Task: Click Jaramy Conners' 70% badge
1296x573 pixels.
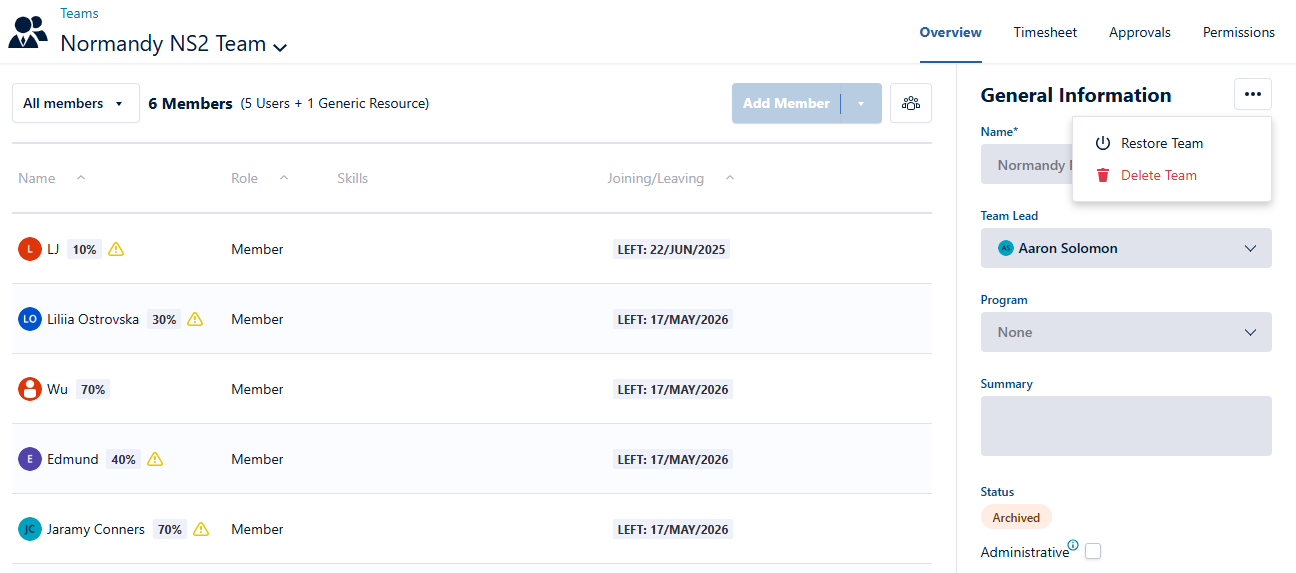Action: (x=170, y=529)
